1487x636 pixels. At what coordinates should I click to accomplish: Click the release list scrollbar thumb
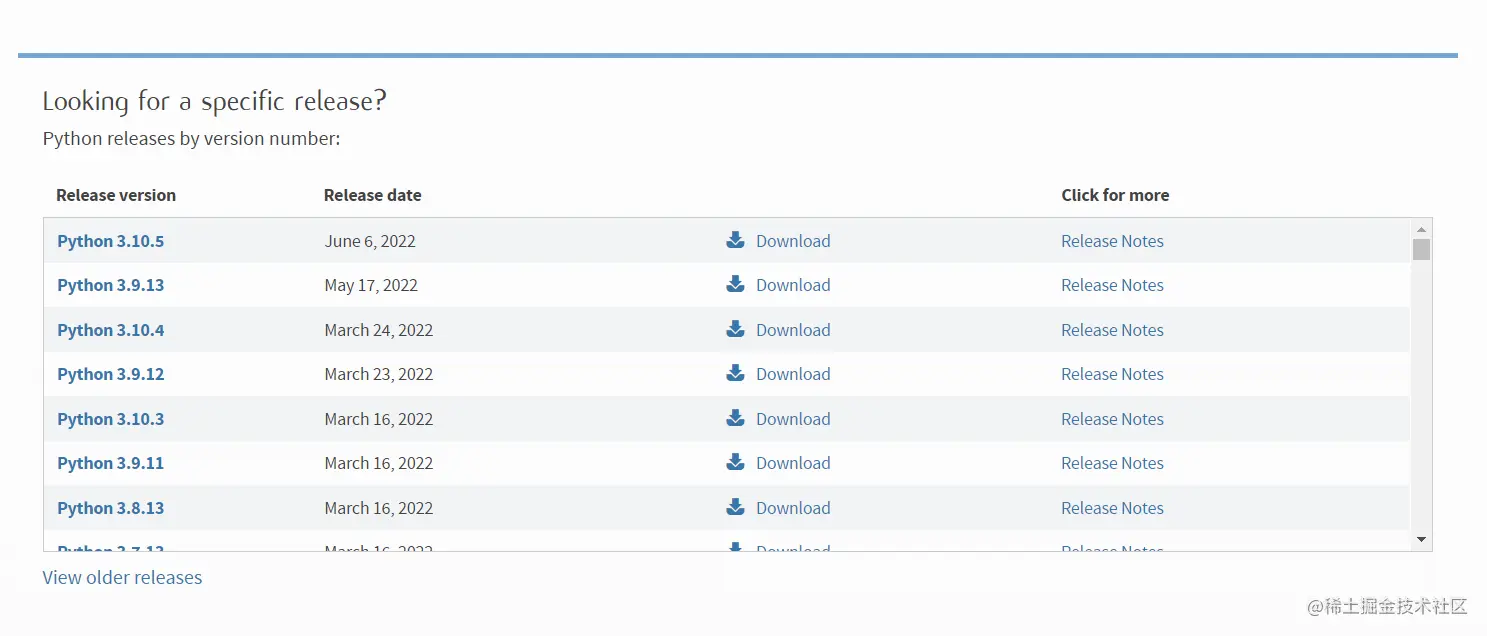pyautogui.click(x=1421, y=249)
